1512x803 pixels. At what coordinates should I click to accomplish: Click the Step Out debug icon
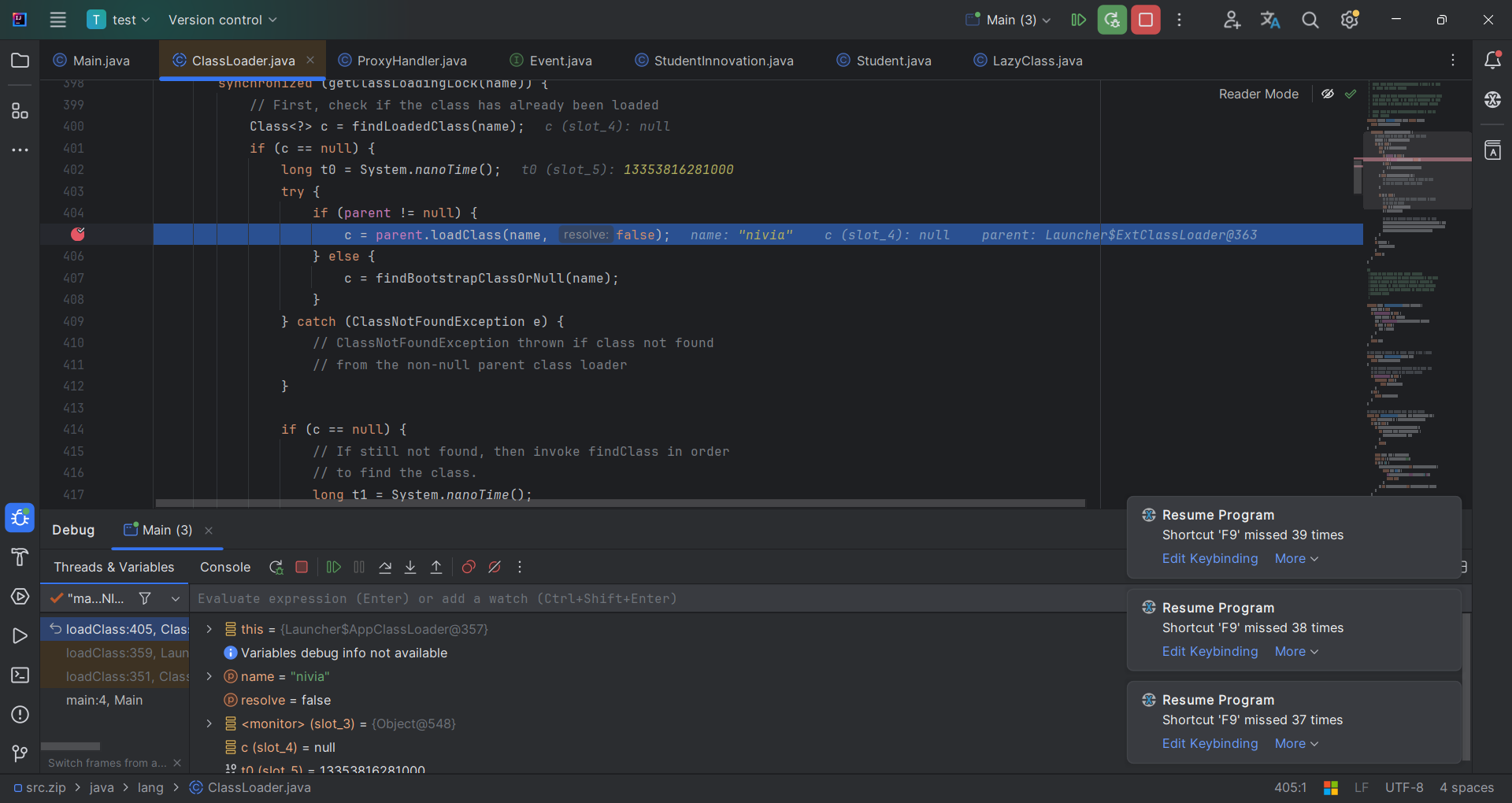pos(436,567)
